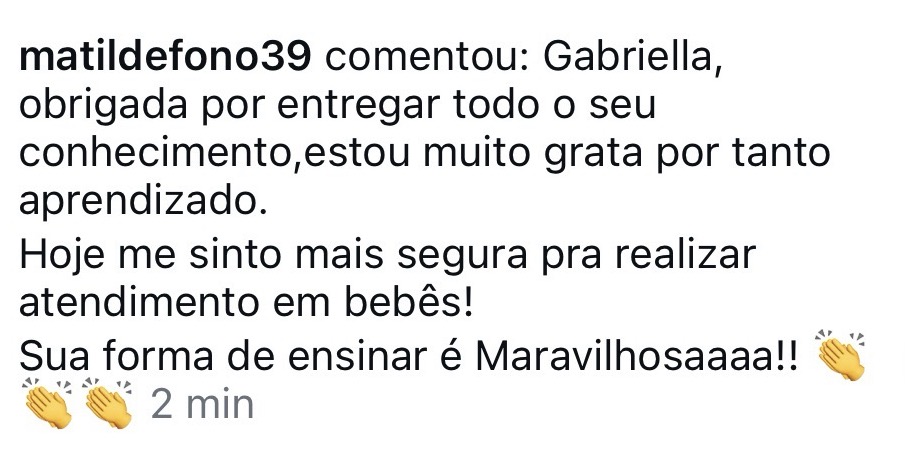The height and width of the screenshot is (451, 905).
Task: Click the clapping hands emoji after Maravilhosaaaa
Action: [x=840, y=355]
